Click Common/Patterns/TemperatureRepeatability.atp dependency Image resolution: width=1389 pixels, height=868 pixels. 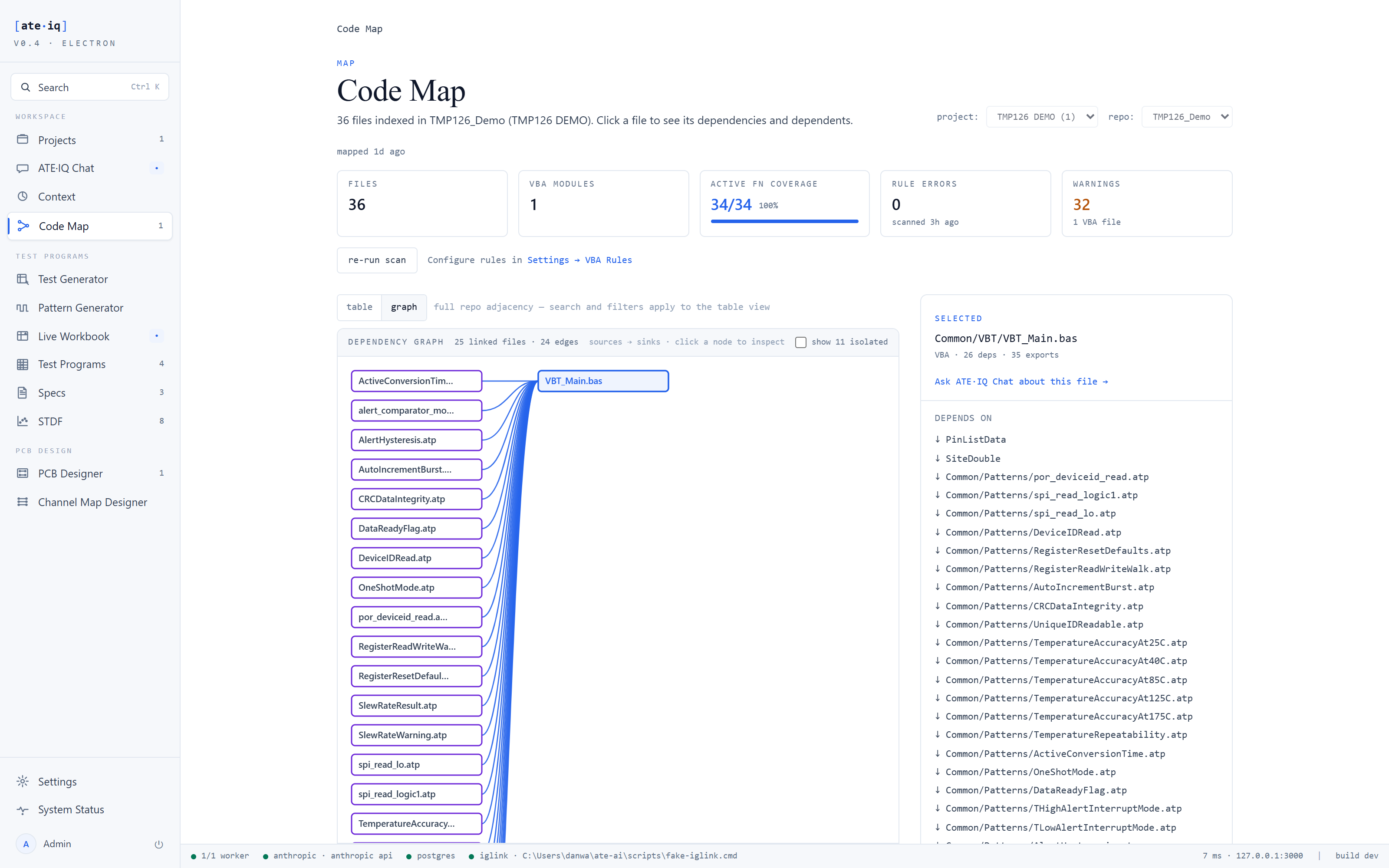[1066, 735]
